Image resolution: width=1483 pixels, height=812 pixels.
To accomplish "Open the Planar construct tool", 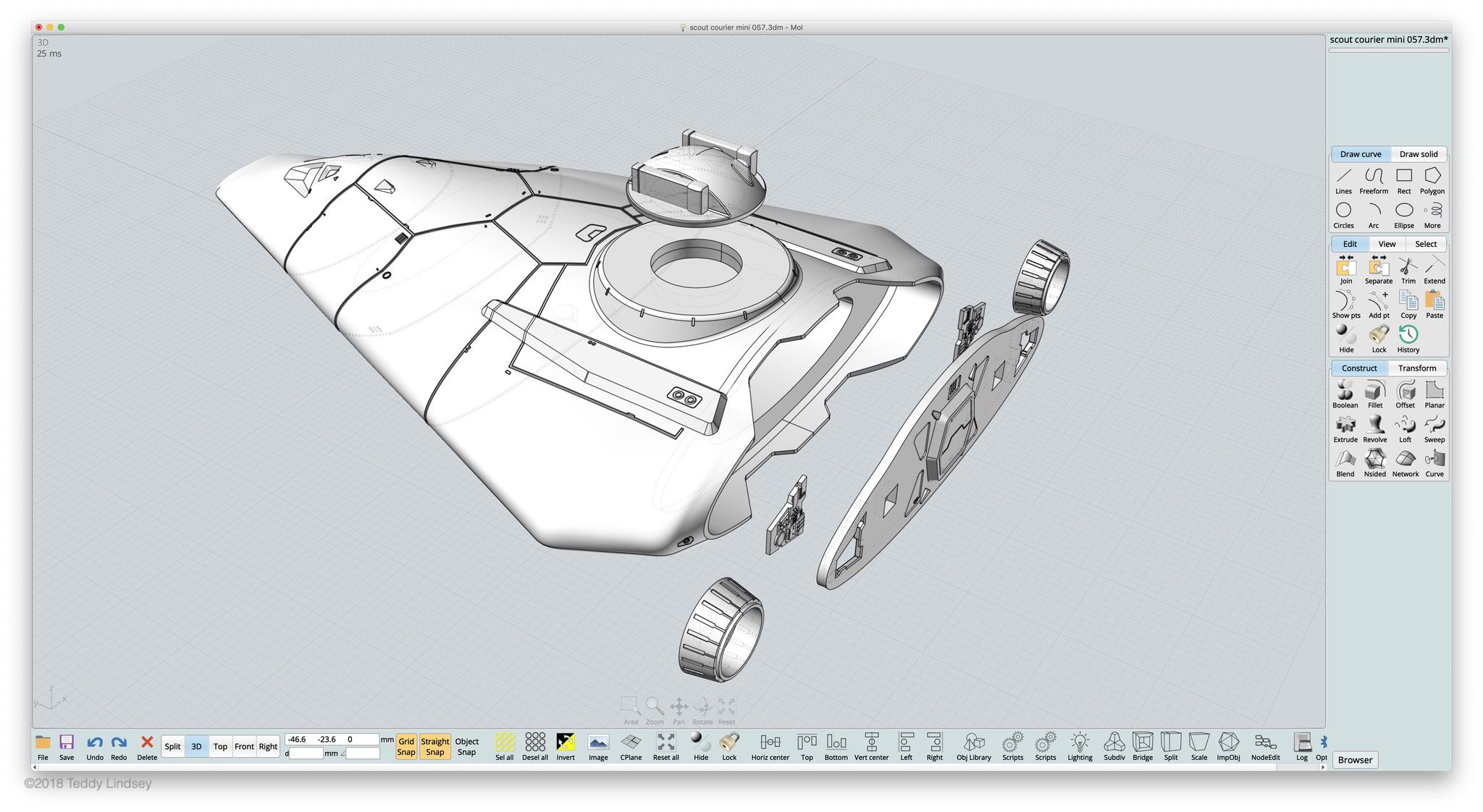I will 1434,394.
